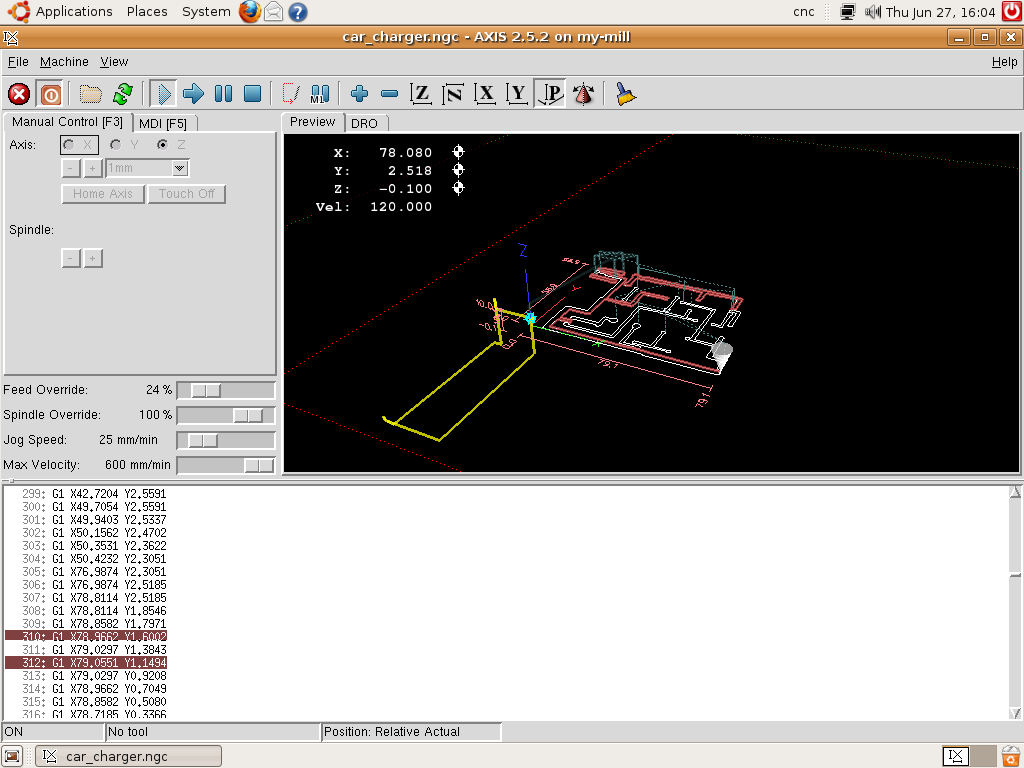Open the Machine menu

[64, 61]
